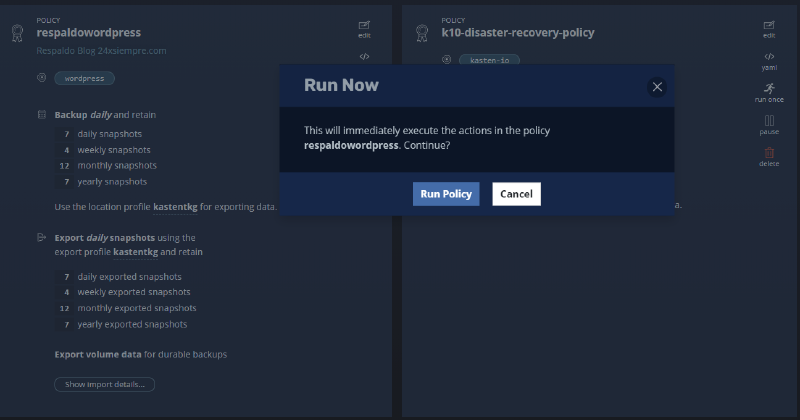Click the 'monthly snapshots' retention row
Image resolution: width=800 pixels, height=420 pixels.
[x=106, y=165]
